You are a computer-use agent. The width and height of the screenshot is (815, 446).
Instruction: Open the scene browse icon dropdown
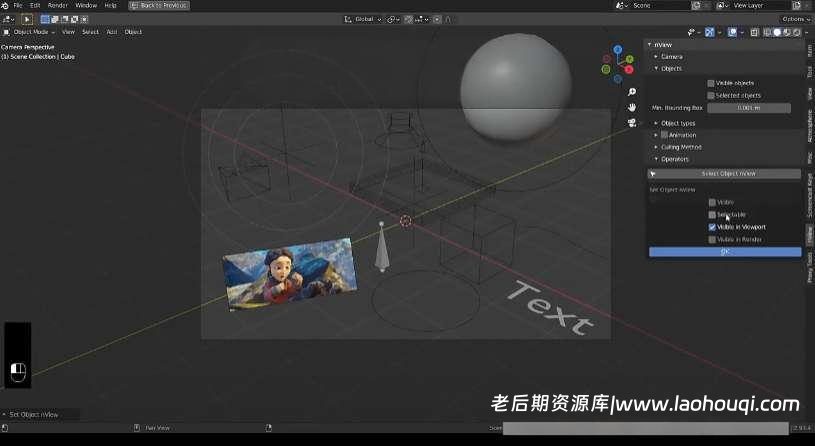tap(622, 5)
